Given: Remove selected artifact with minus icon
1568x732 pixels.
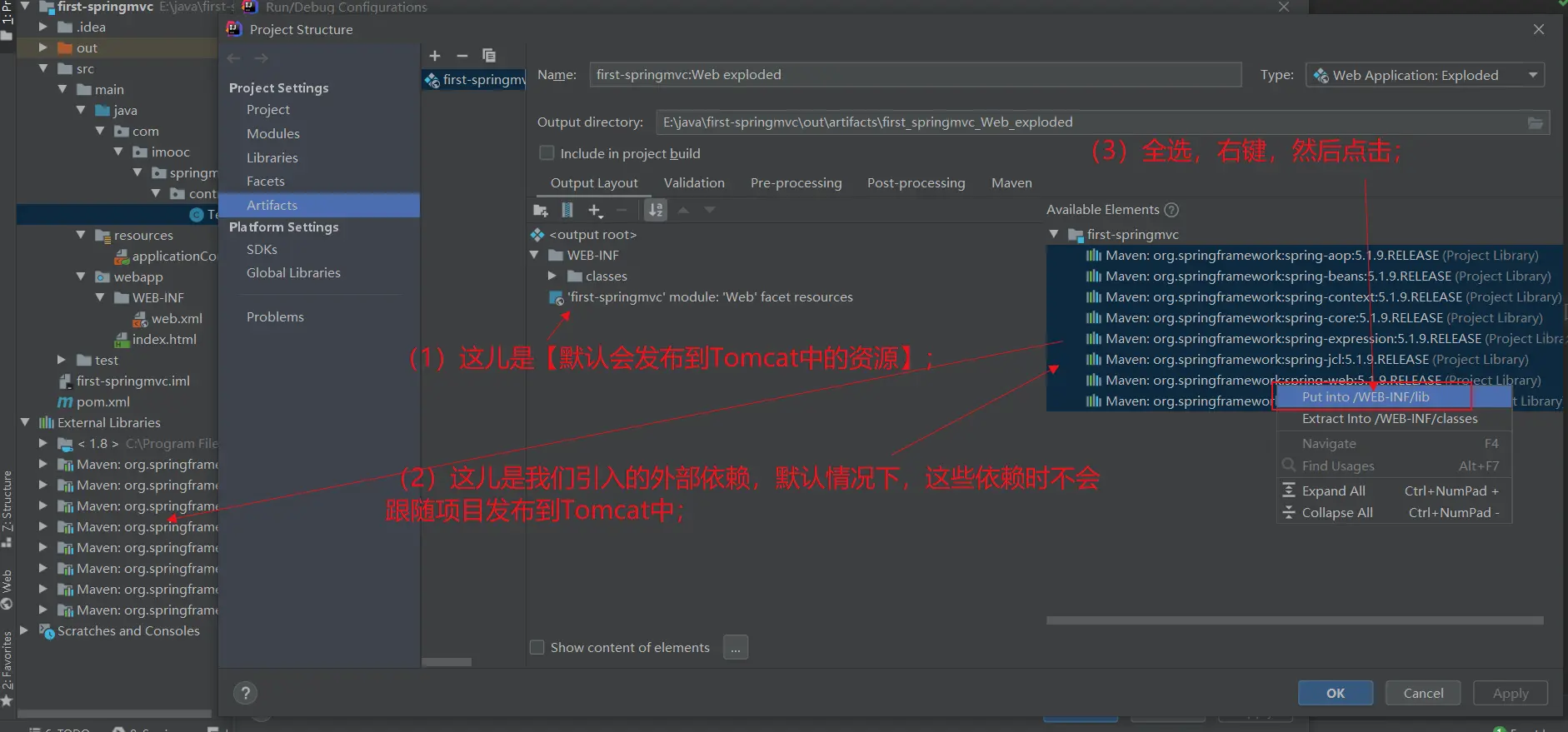Looking at the screenshot, I should [462, 56].
